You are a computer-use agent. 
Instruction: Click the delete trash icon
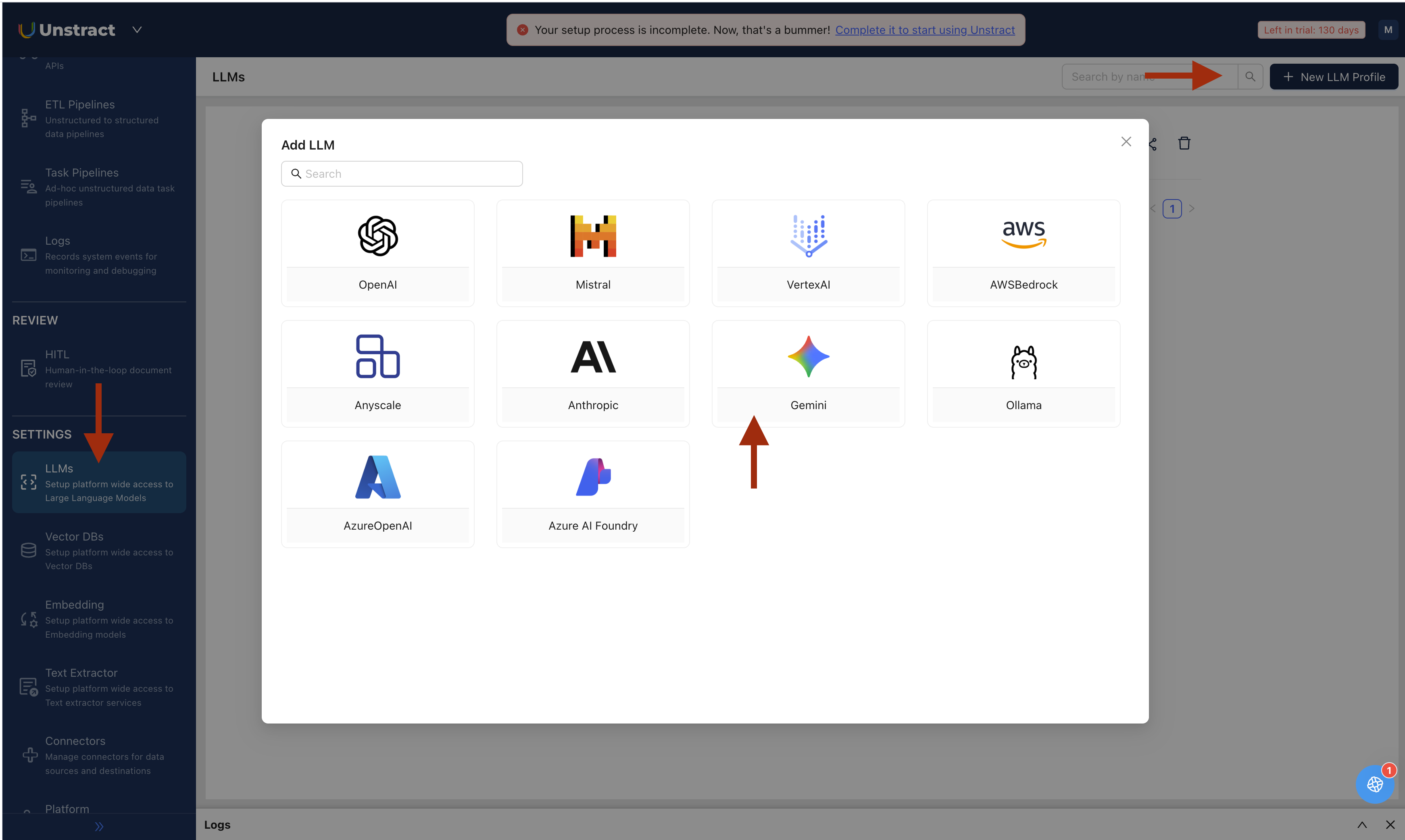pyautogui.click(x=1184, y=143)
